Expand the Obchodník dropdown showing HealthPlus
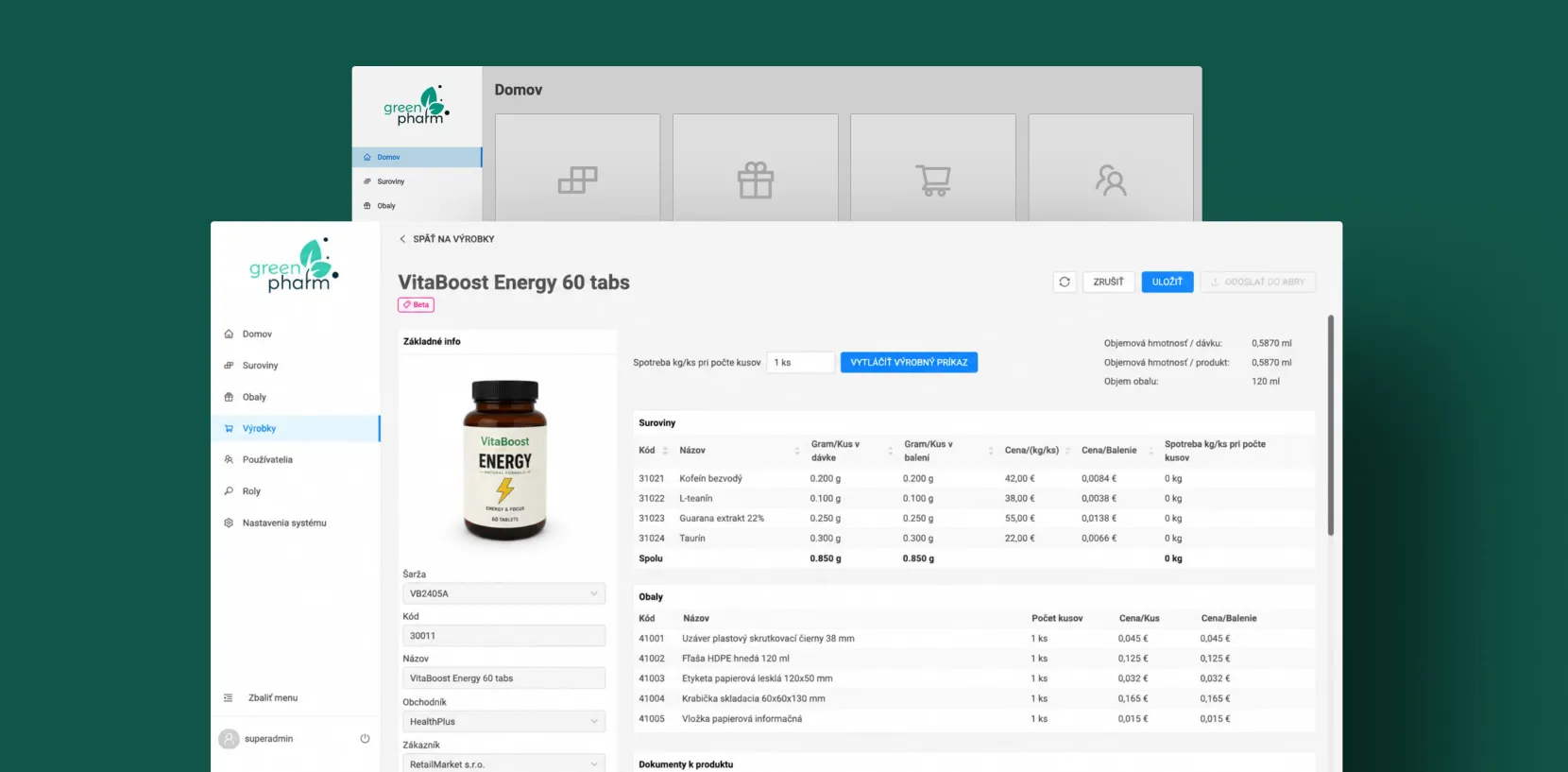The height and width of the screenshot is (772, 1568). coord(503,721)
